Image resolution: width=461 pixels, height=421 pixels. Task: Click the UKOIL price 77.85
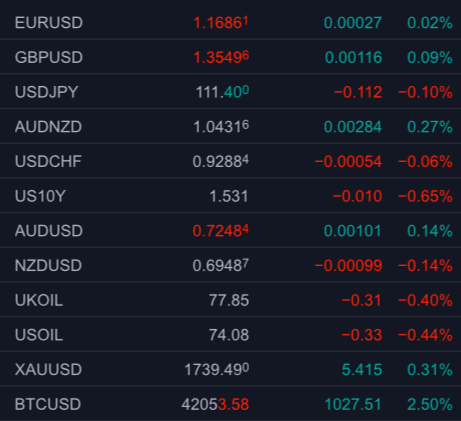pyautogui.click(x=229, y=300)
